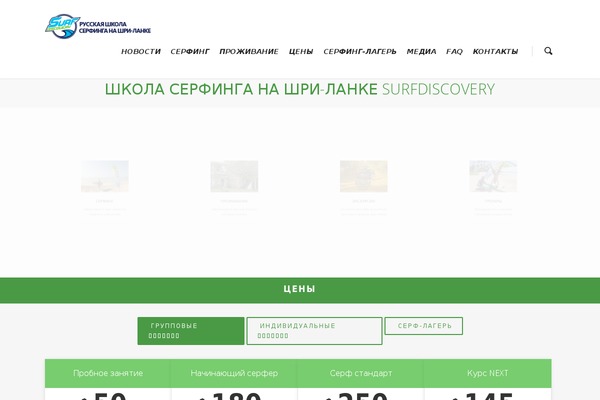Open the МЕДИА menu item
The height and width of the screenshot is (400, 600).
421,51
